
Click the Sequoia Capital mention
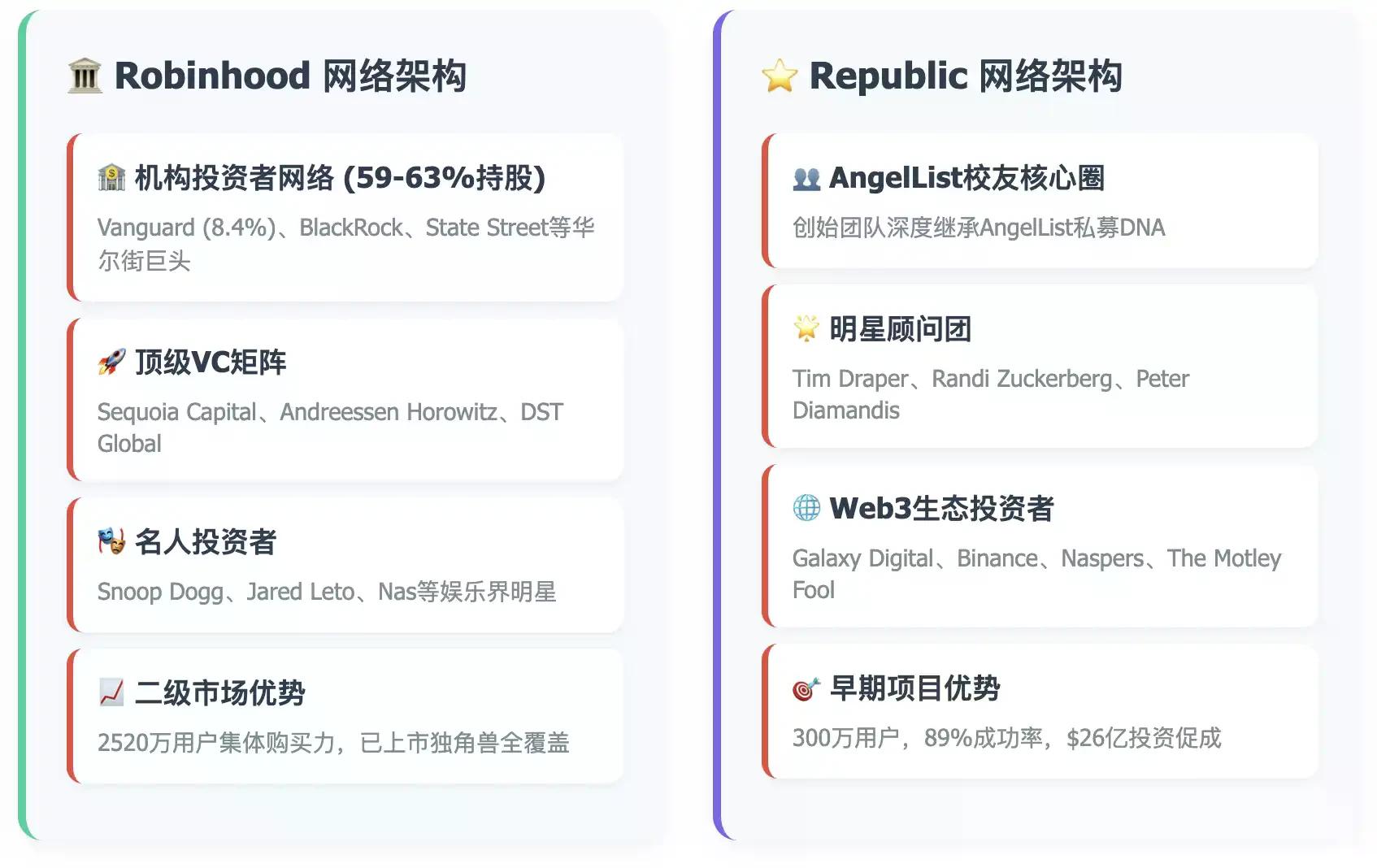pyautogui.click(x=175, y=412)
